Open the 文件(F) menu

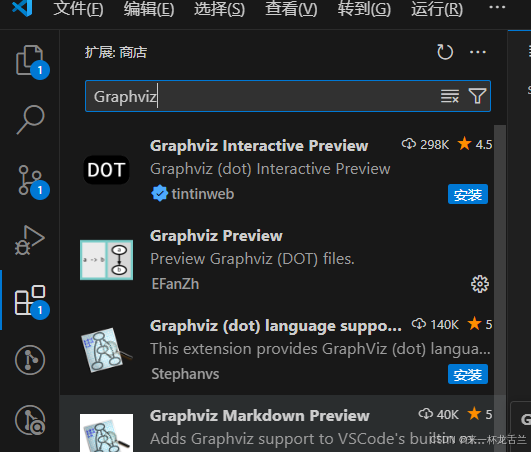[79, 9]
